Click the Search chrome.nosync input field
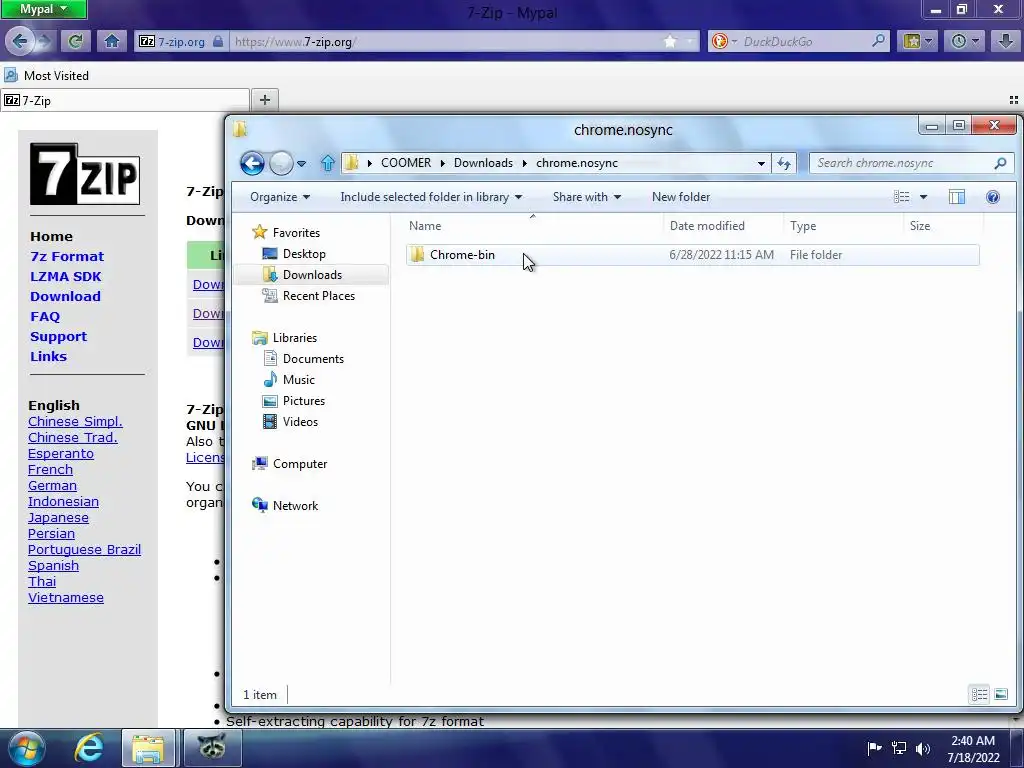 click(x=901, y=163)
